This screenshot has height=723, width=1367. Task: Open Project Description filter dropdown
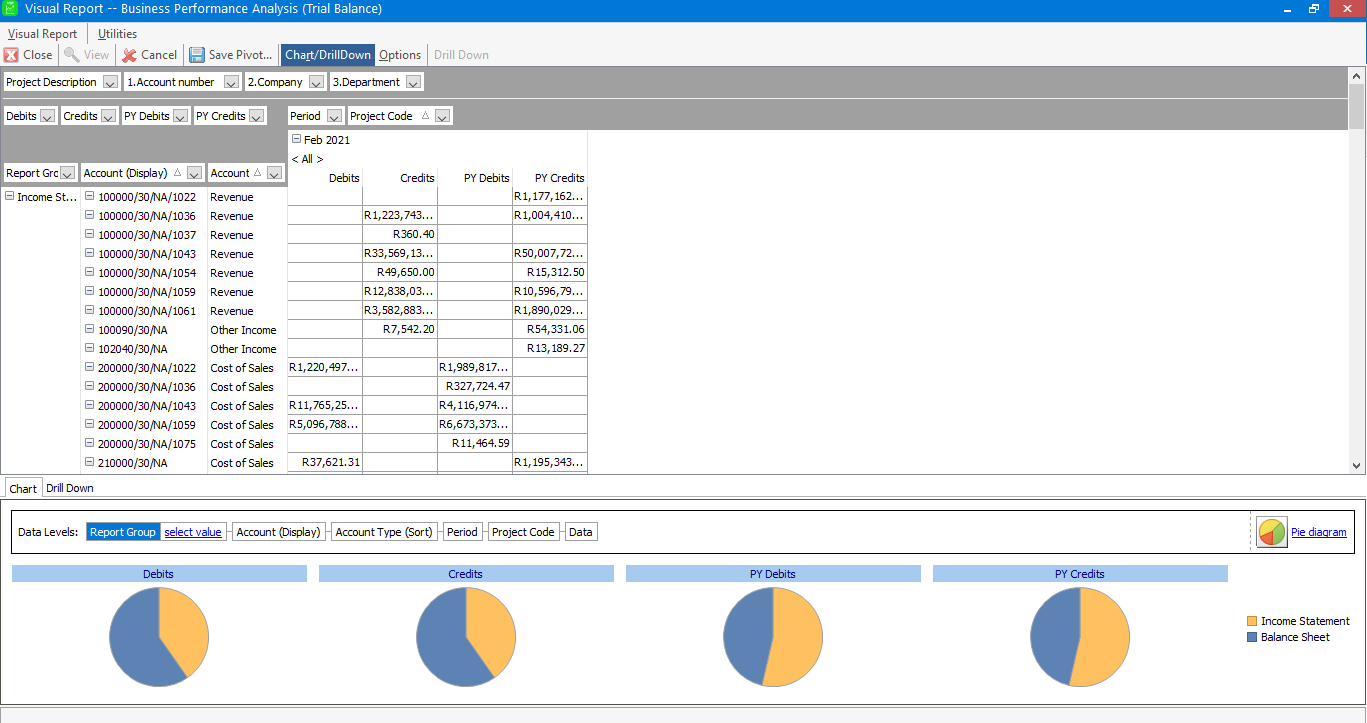point(111,82)
